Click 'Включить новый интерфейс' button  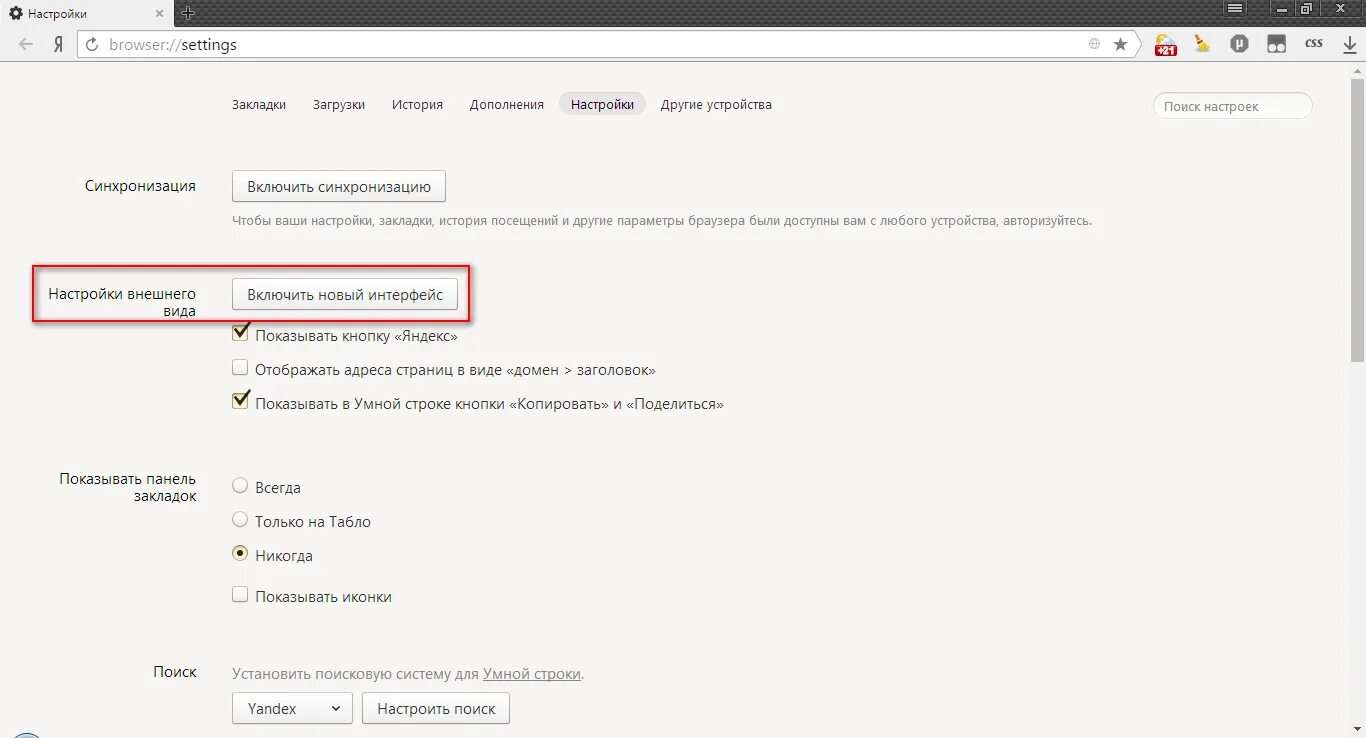[345, 294]
